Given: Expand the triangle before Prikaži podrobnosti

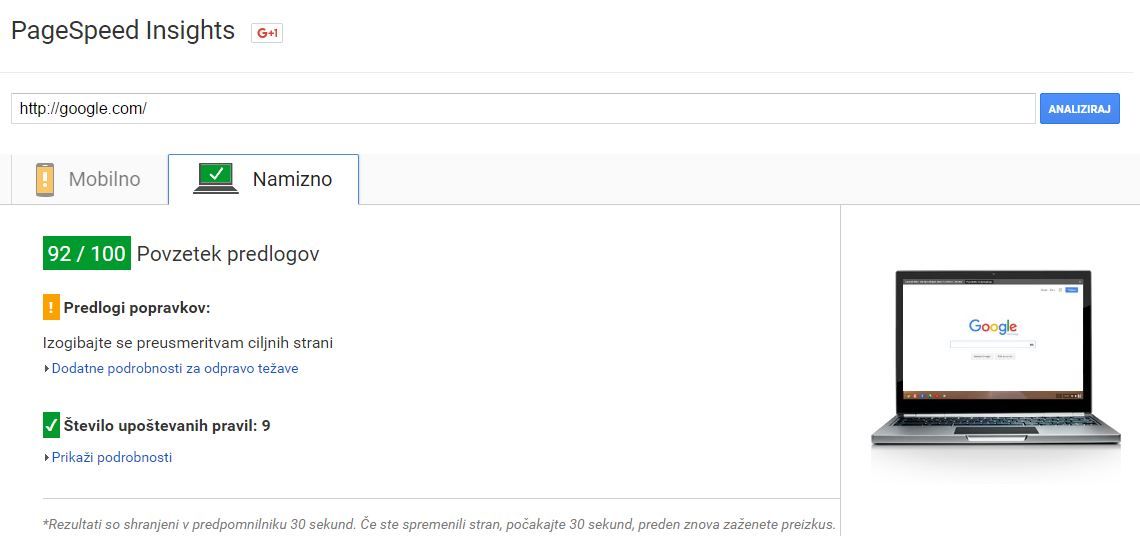Looking at the screenshot, I should pyautogui.click(x=46, y=458).
